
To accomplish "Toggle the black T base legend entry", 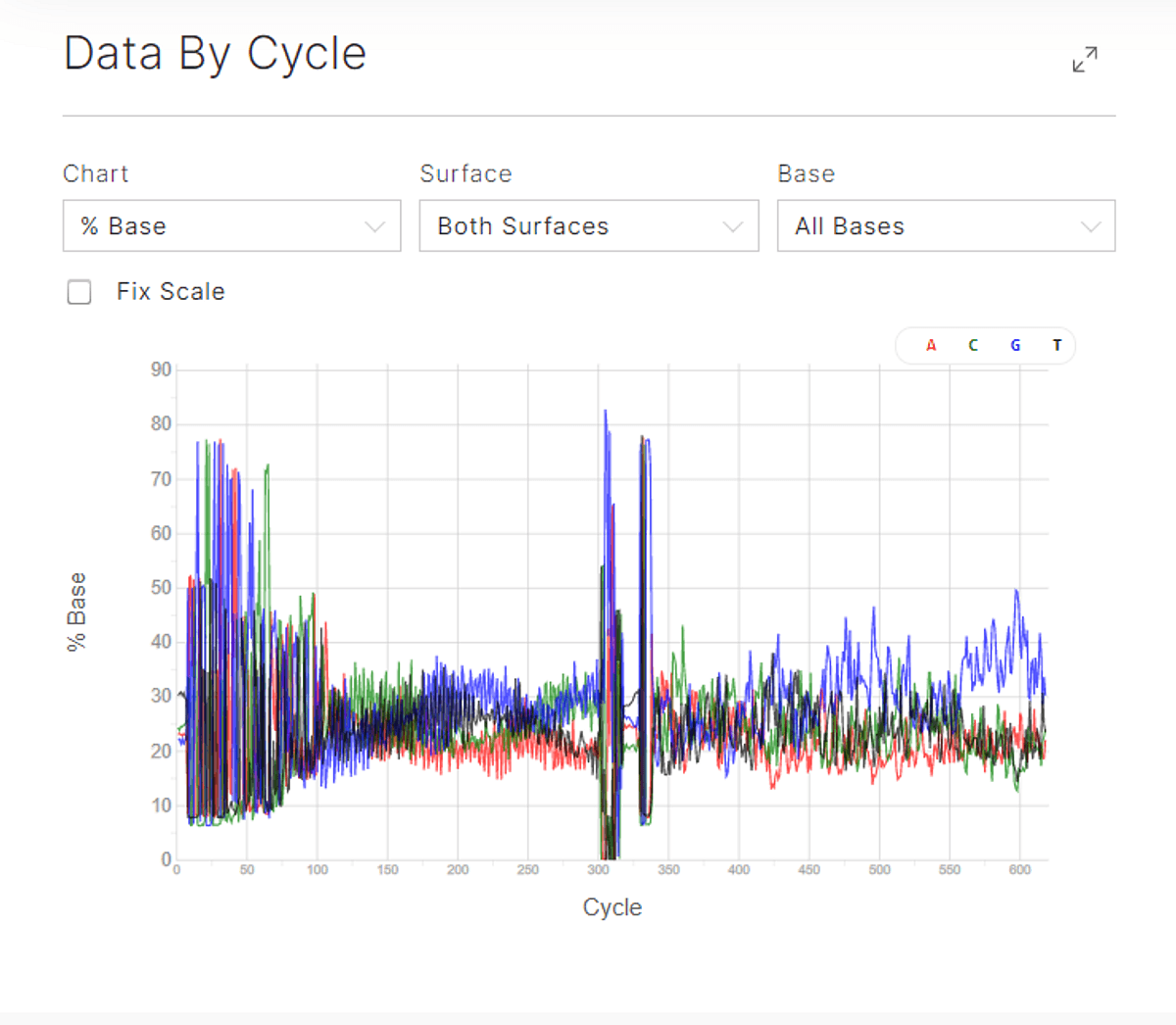I will pos(1056,345).
